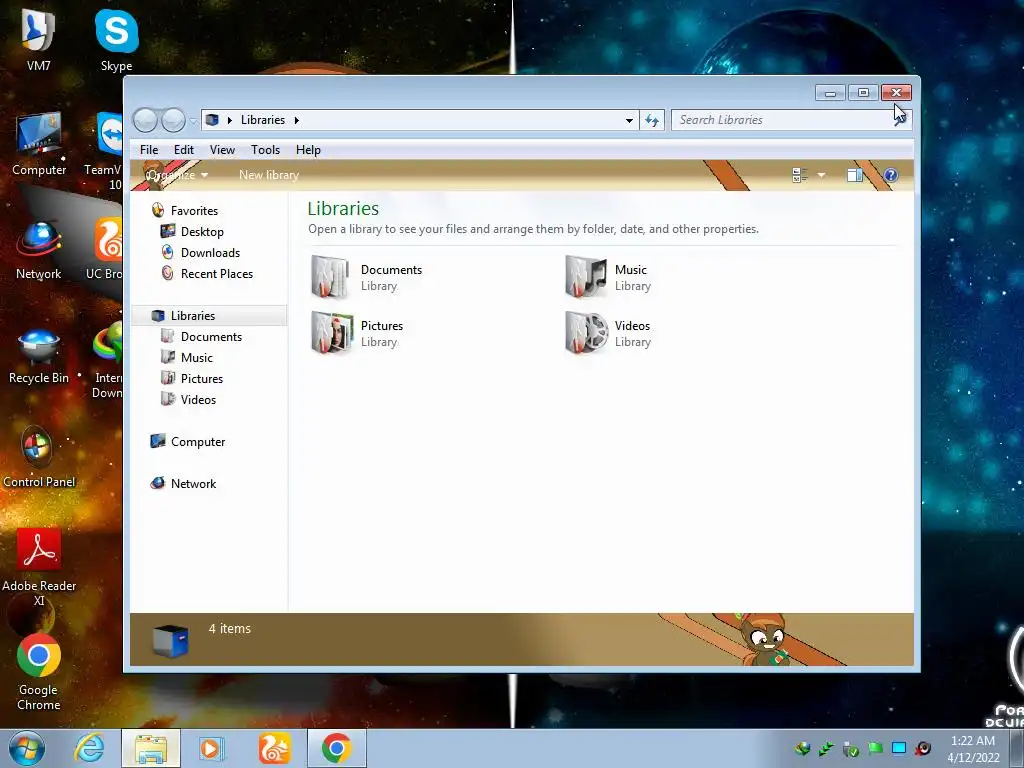Click the Windows Start button

click(26, 748)
